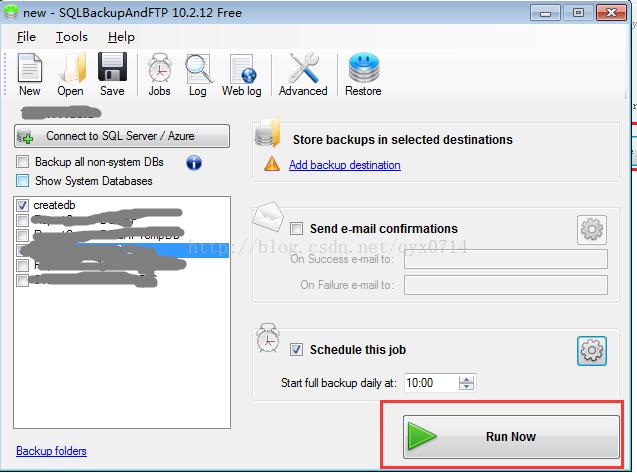Click On Failure e-mail field
This screenshot has height=473, width=637.
(506, 285)
